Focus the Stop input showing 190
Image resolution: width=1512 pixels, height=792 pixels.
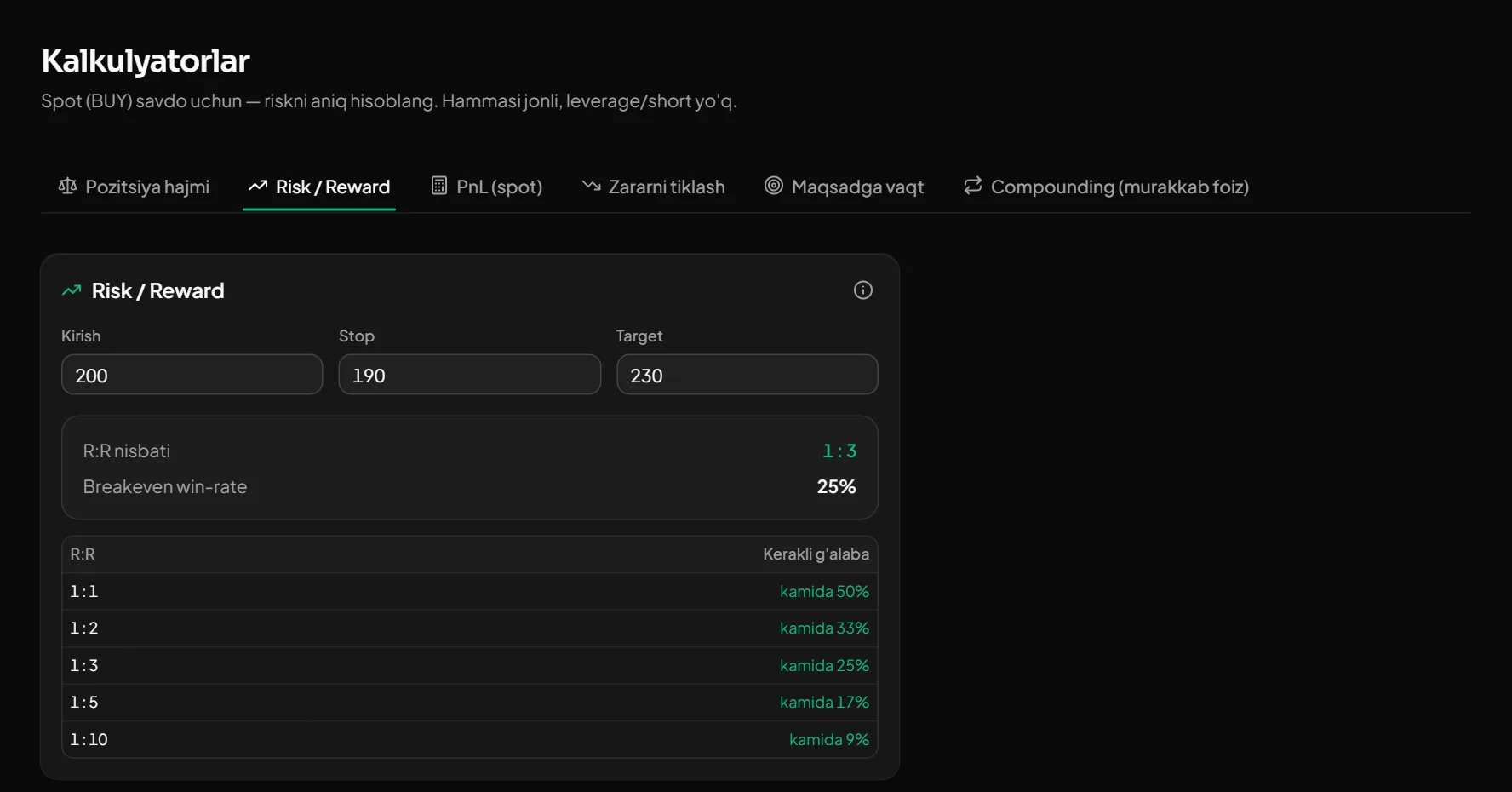470,375
